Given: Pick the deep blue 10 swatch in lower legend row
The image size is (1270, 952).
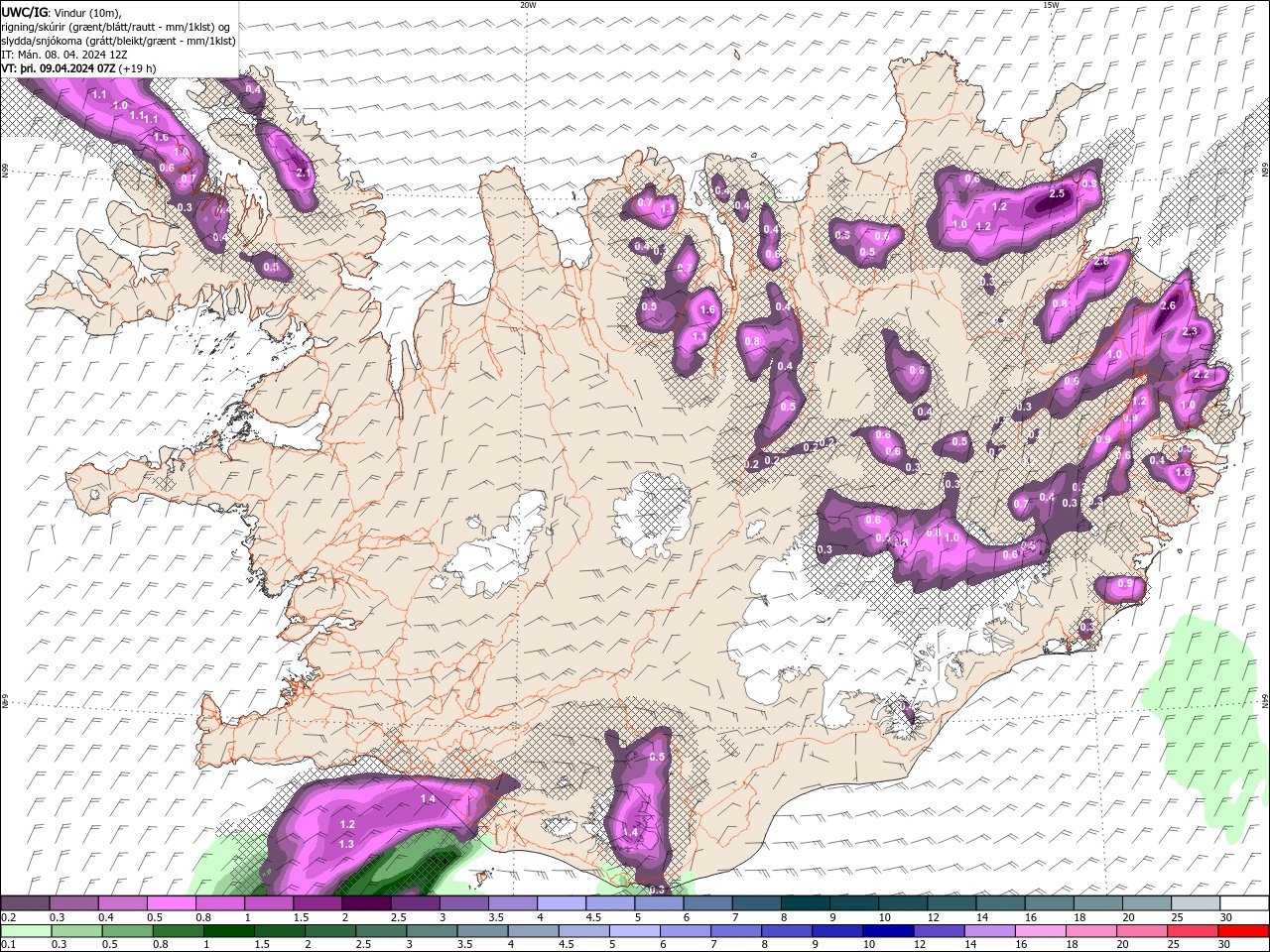Looking at the screenshot, I should point(889,931).
